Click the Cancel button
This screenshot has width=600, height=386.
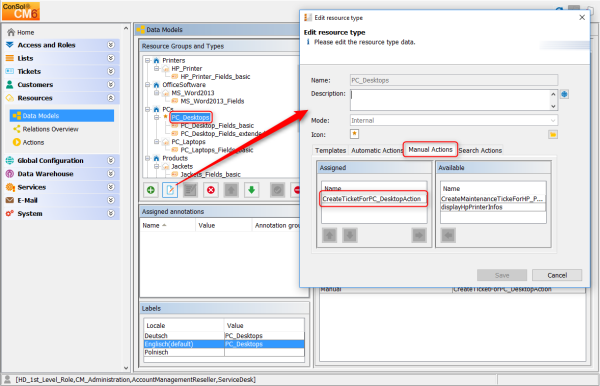(557, 275)
